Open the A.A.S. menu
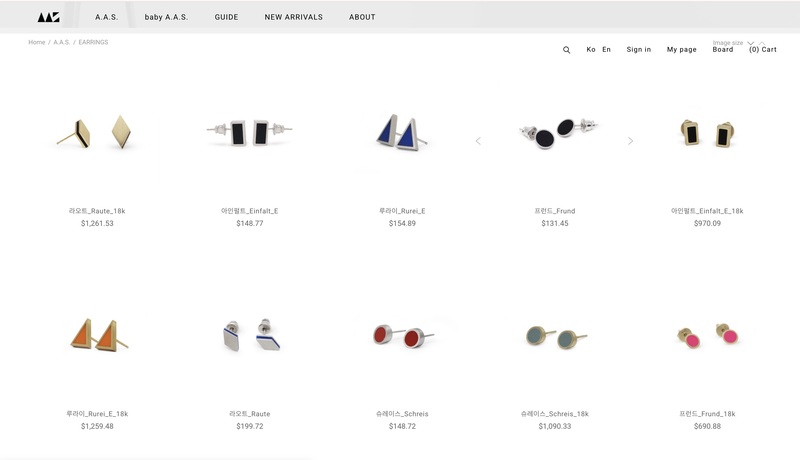This screenshot has height=460, width=800. tap(106, 17)
